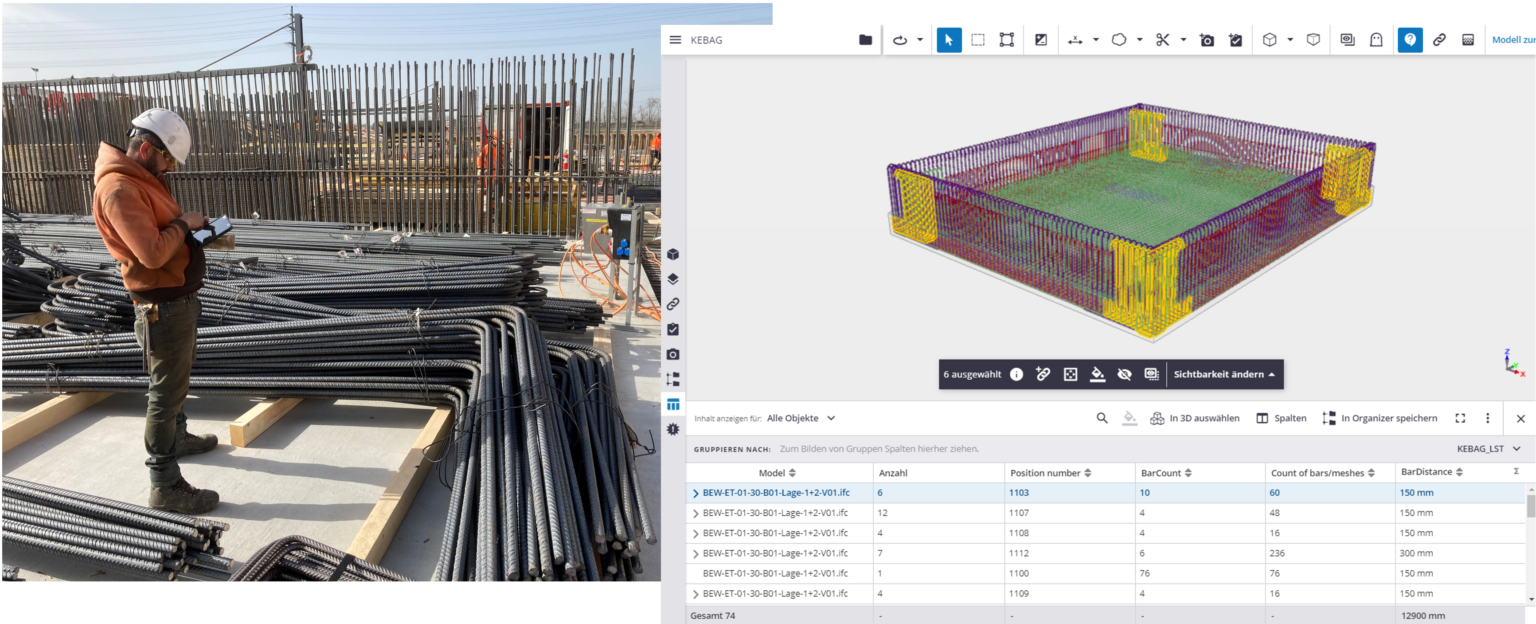This screenshot has width=1536, height=624.
Task: Open the Organizer tree panel in sidebar
Action: coord(673,379)
